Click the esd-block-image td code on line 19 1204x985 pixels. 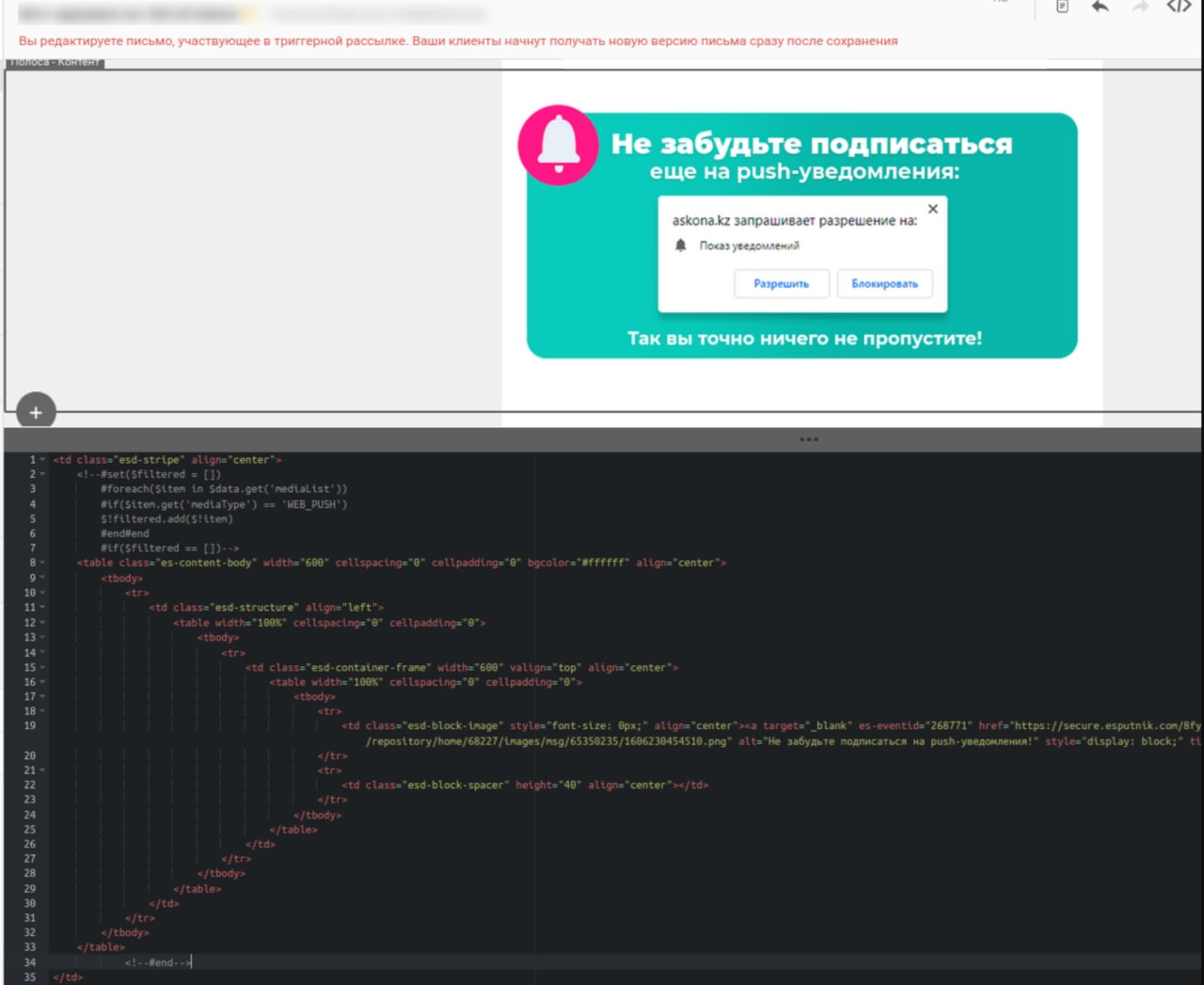[771, 726]
